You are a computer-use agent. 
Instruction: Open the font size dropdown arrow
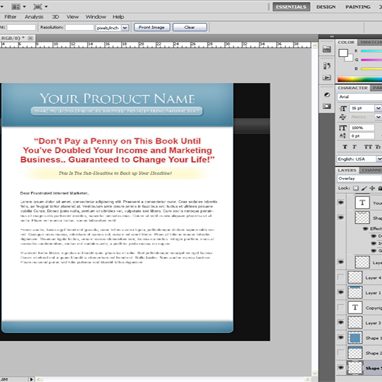(x=378, y=108)
